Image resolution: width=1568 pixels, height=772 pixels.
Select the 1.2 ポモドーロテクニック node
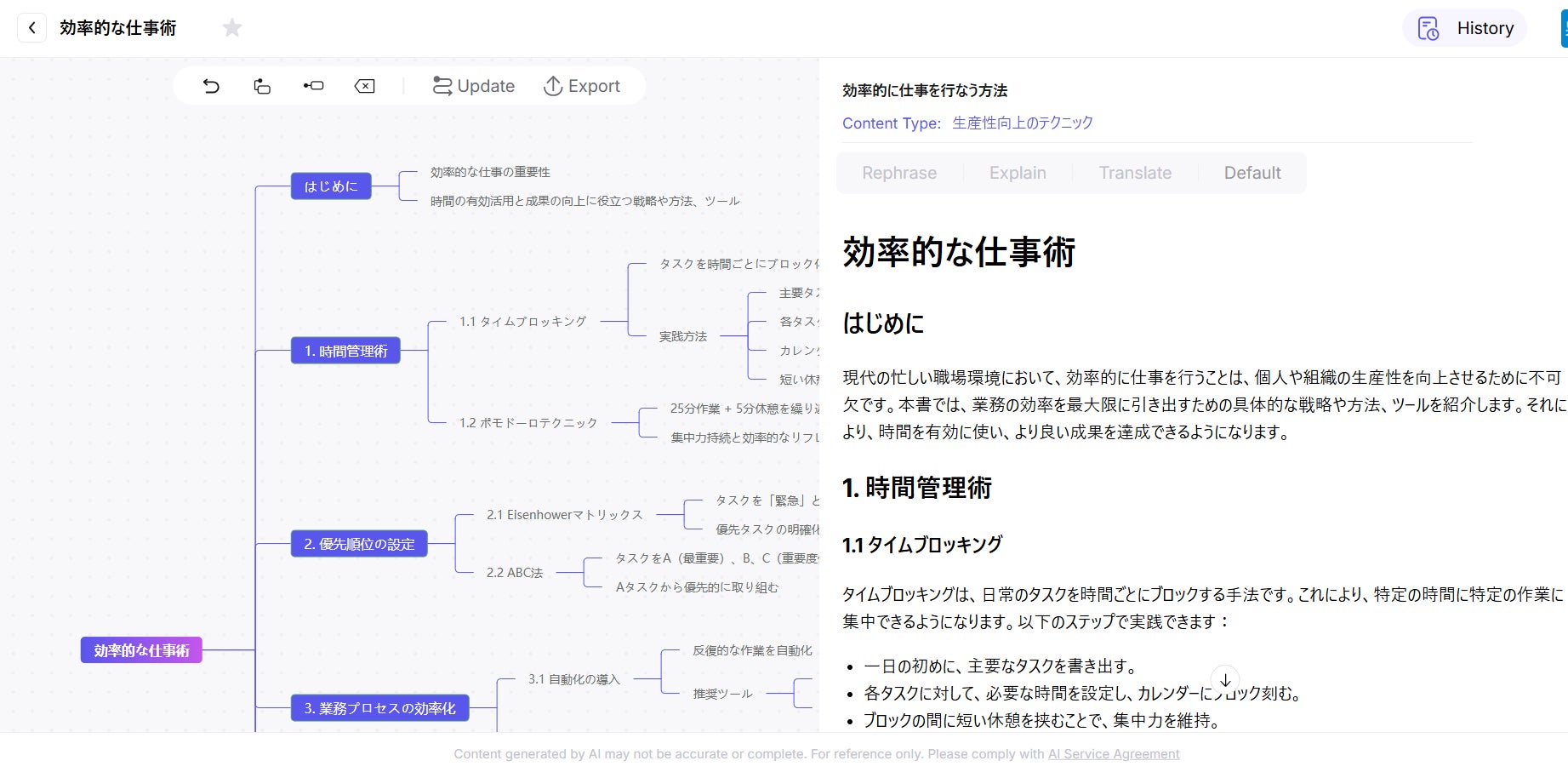[528, 423]
